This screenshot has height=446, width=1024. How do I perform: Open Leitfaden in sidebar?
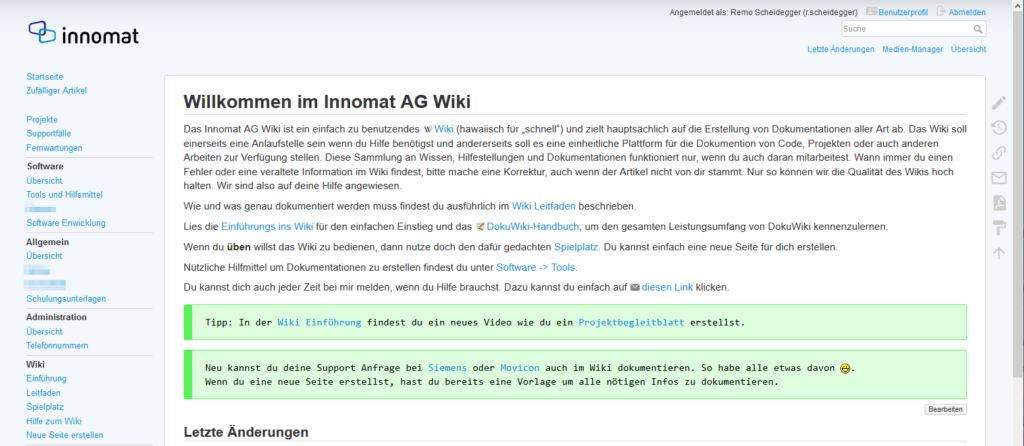(x=43, y=393)
